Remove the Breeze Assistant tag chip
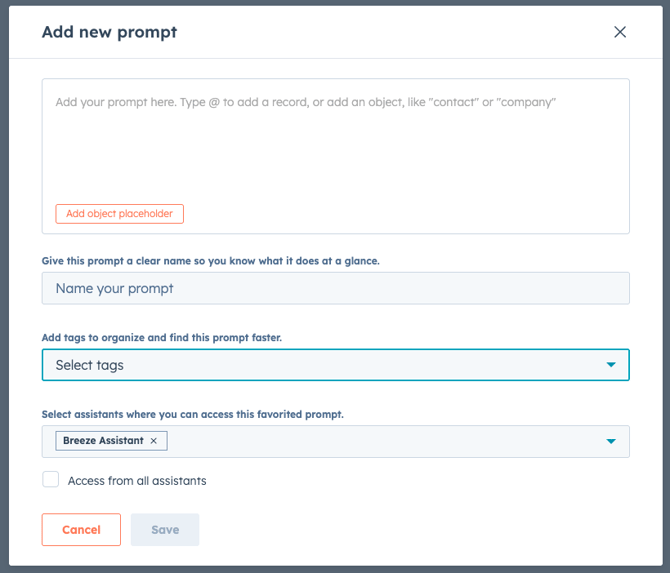 pyautogui.click(x=154, y=441)
